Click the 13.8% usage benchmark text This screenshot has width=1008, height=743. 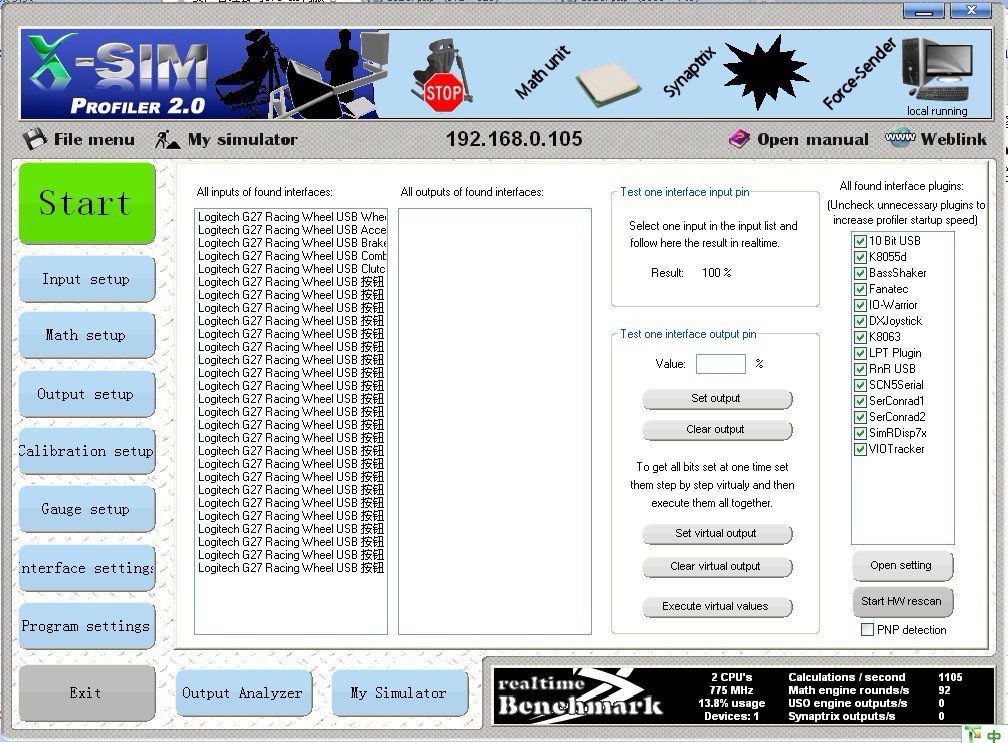[732, 703]
